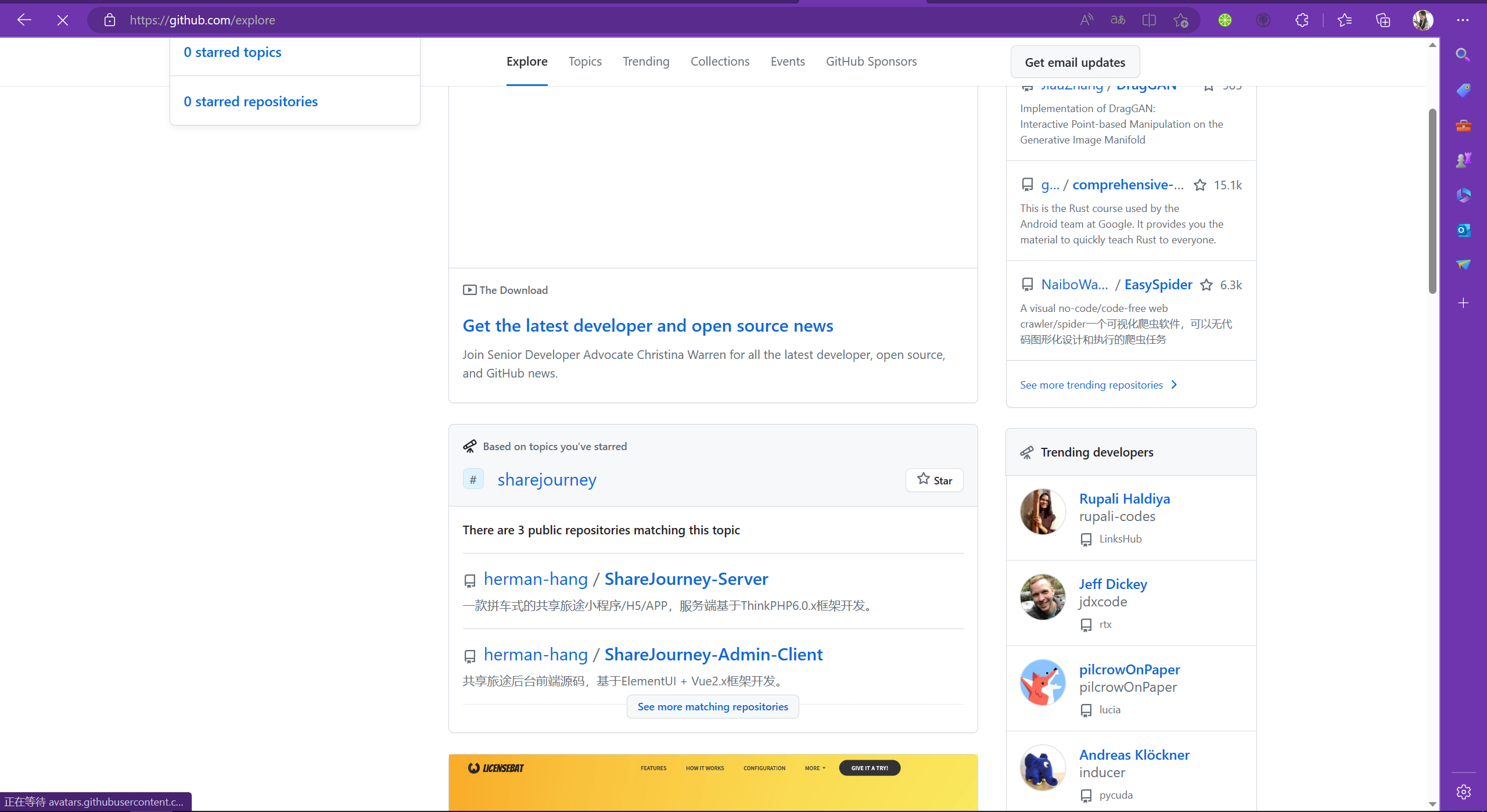Open rtx repository link

[1105, 624]
